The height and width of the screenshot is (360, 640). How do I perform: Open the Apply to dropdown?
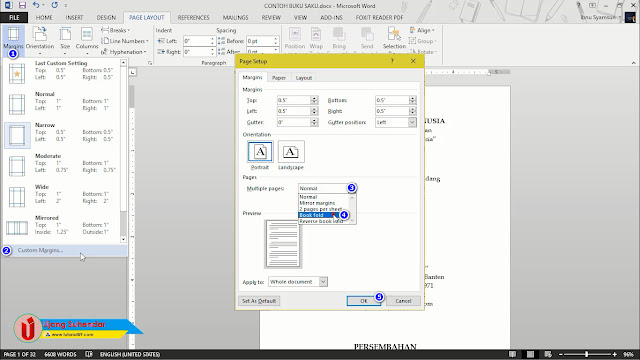[x=298, y=282]
